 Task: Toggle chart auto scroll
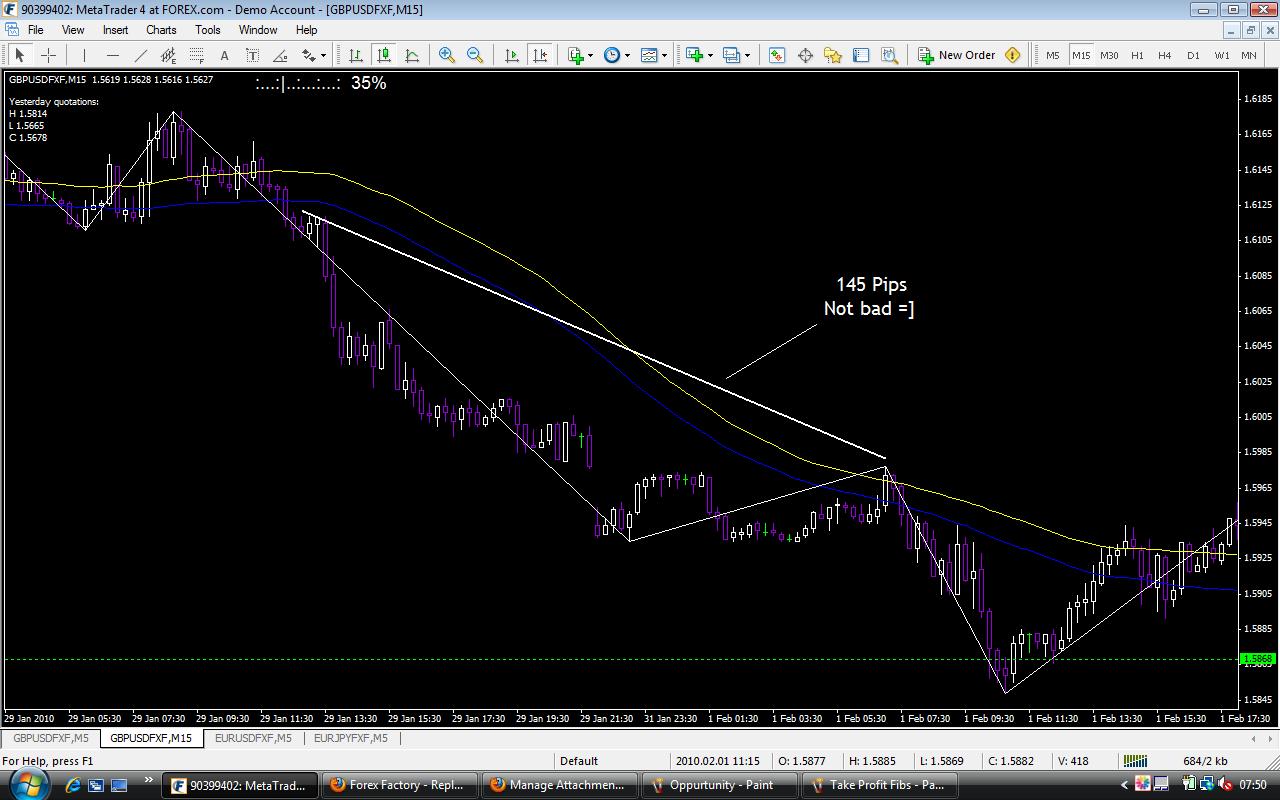(512, 55)
